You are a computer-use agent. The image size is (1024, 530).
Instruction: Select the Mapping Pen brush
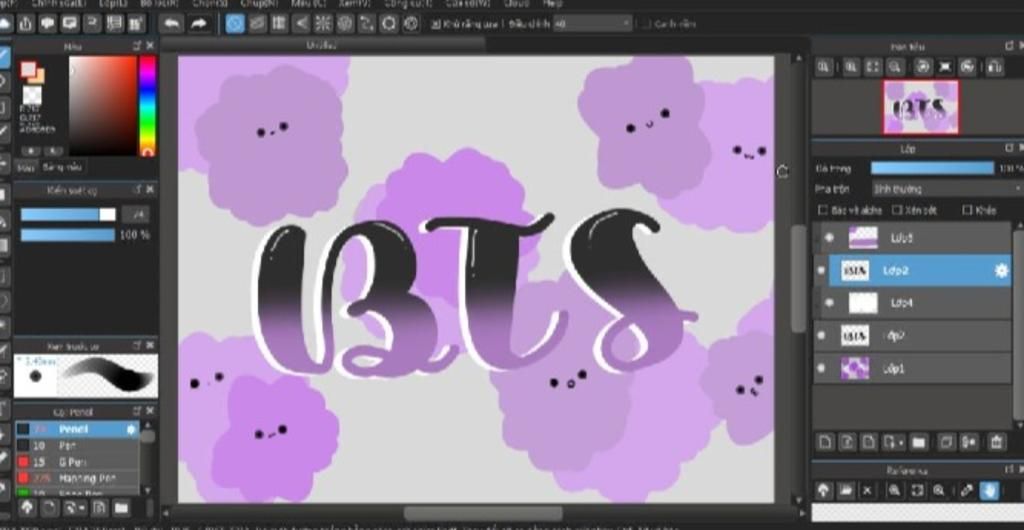[x=77, y=478]
